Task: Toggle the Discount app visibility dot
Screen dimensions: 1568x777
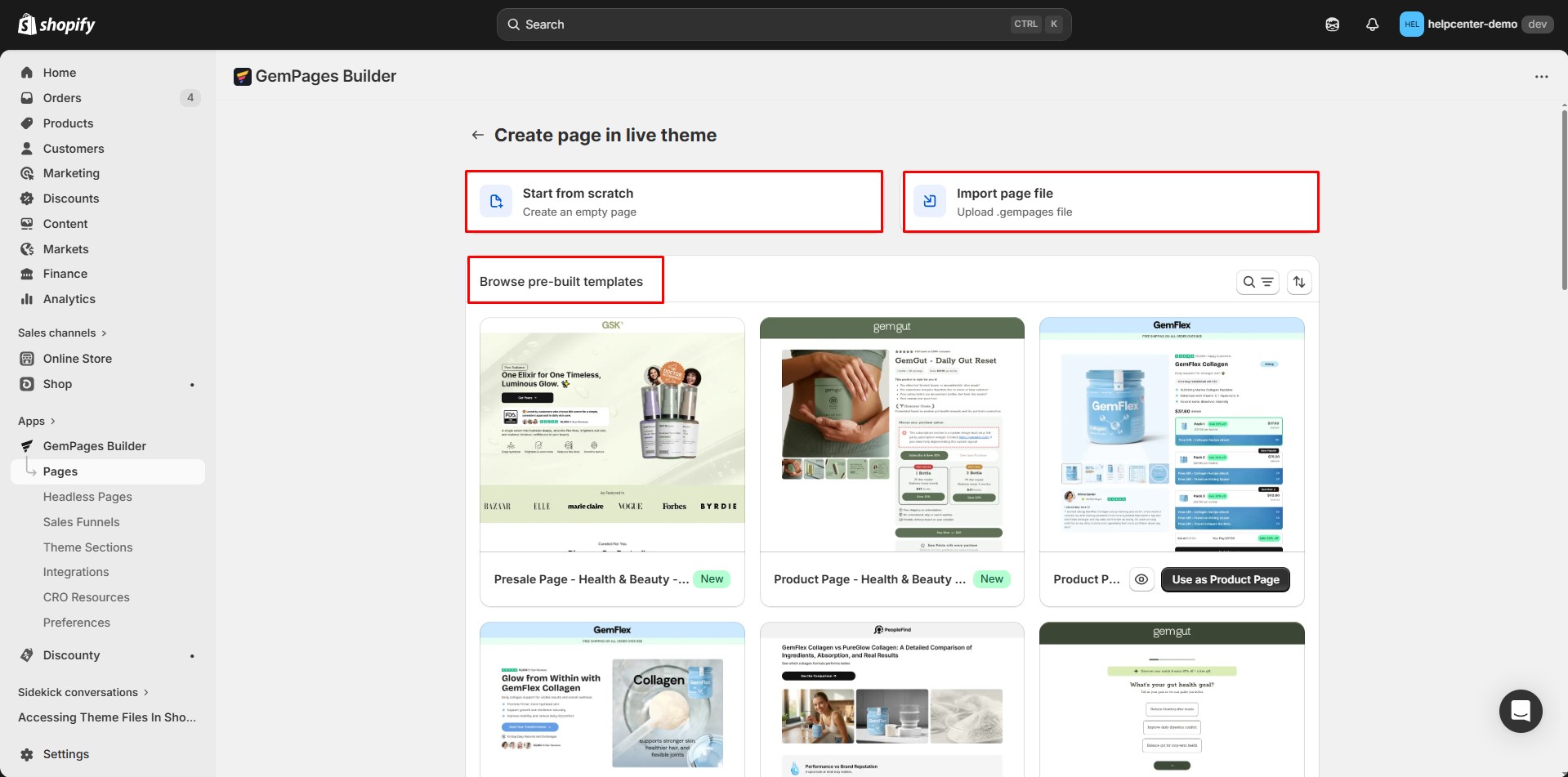Action: click(192, 655)
